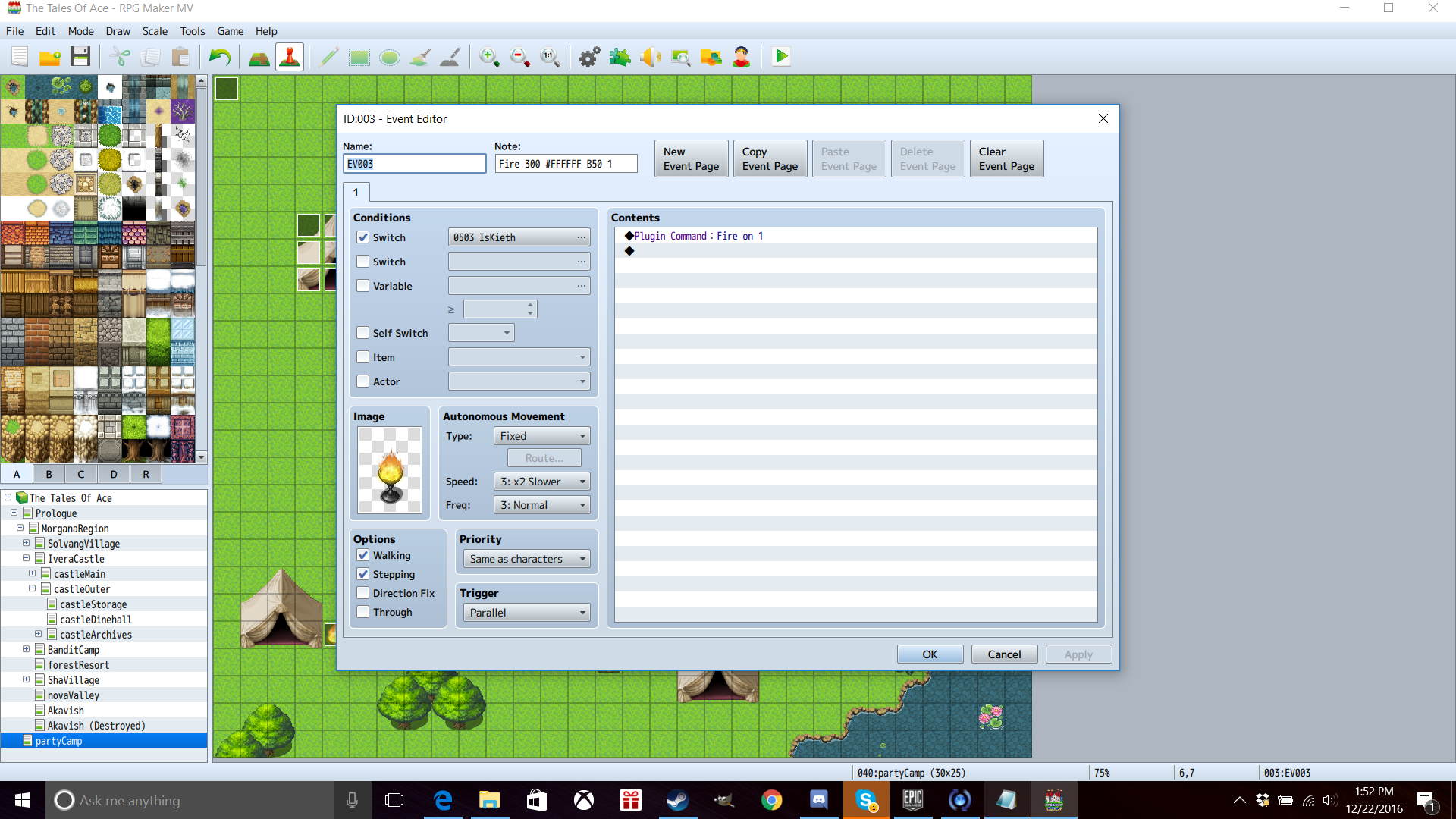Uncheck the IsKieth Switch condition
Viewport: 1456px width, 819px height.
[x=363, y=237]
